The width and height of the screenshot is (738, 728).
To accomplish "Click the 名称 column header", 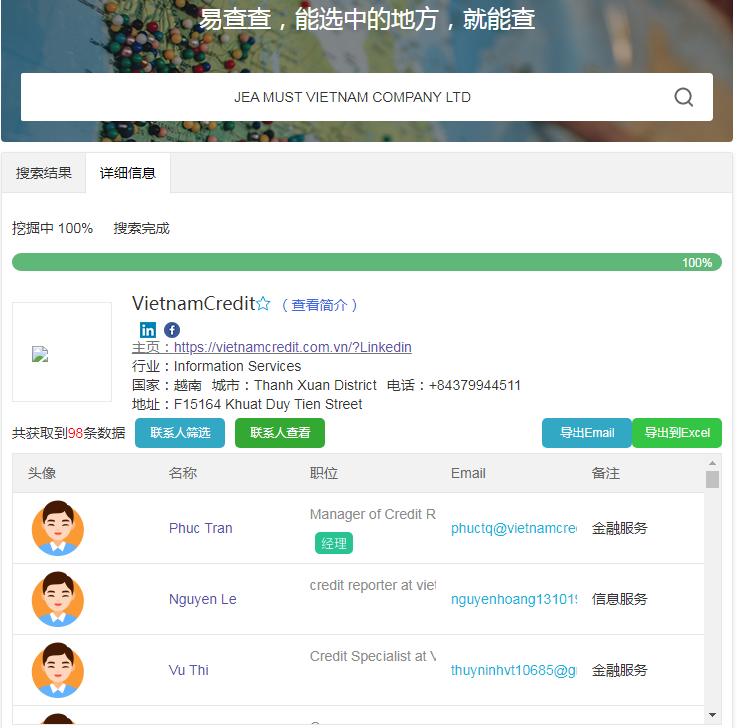I will (x=183, y=473).
